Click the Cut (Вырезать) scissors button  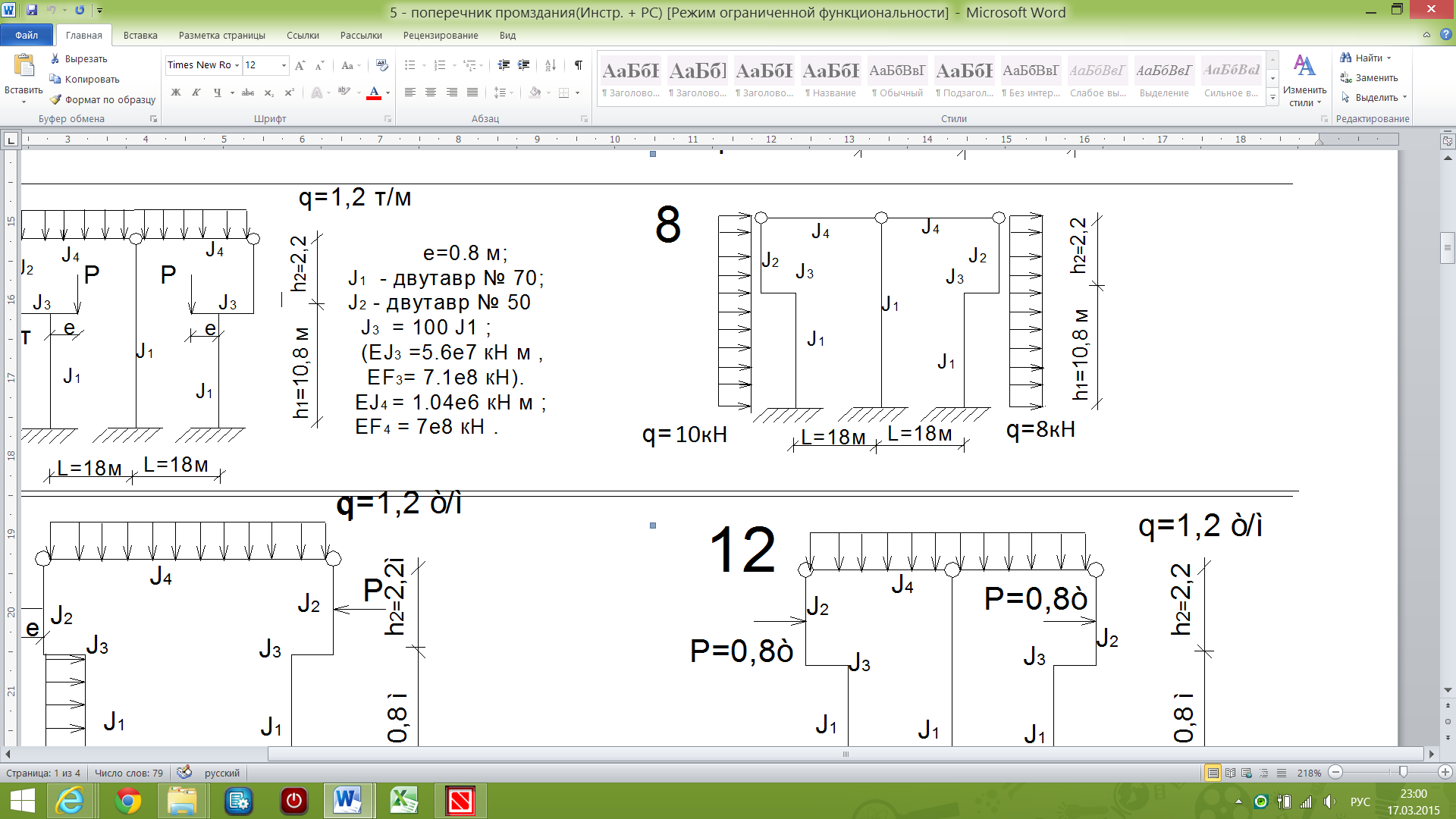(78, 58)
